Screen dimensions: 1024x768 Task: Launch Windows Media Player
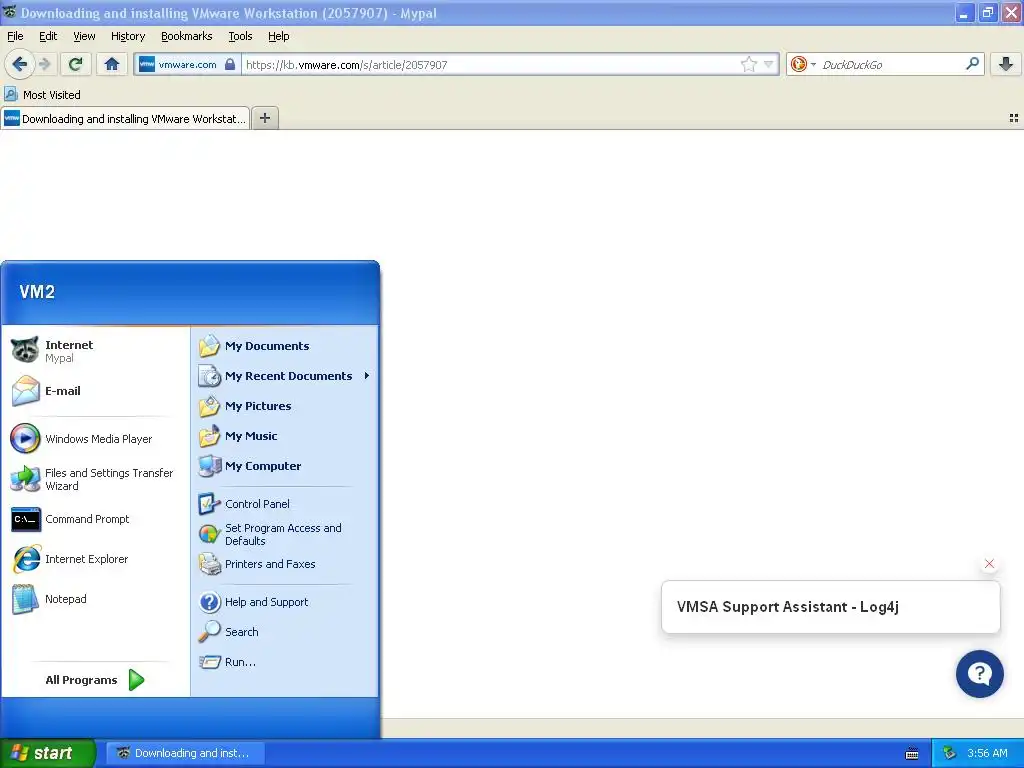click(95, 439)
